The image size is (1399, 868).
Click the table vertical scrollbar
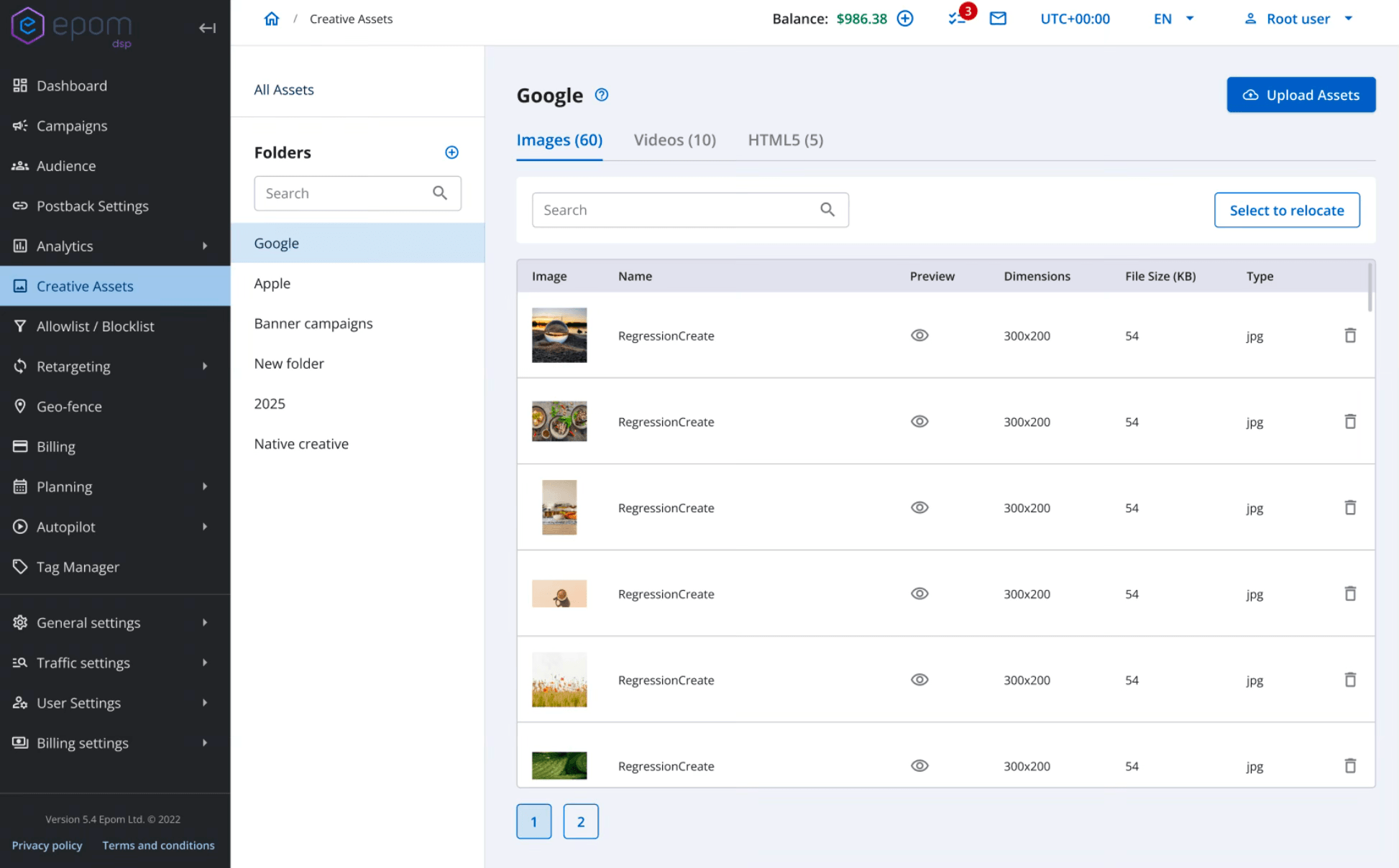(1370, 287)
